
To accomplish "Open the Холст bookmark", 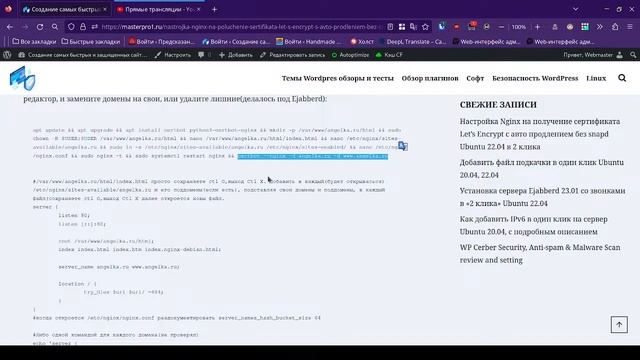I will (x=362, y=42).
